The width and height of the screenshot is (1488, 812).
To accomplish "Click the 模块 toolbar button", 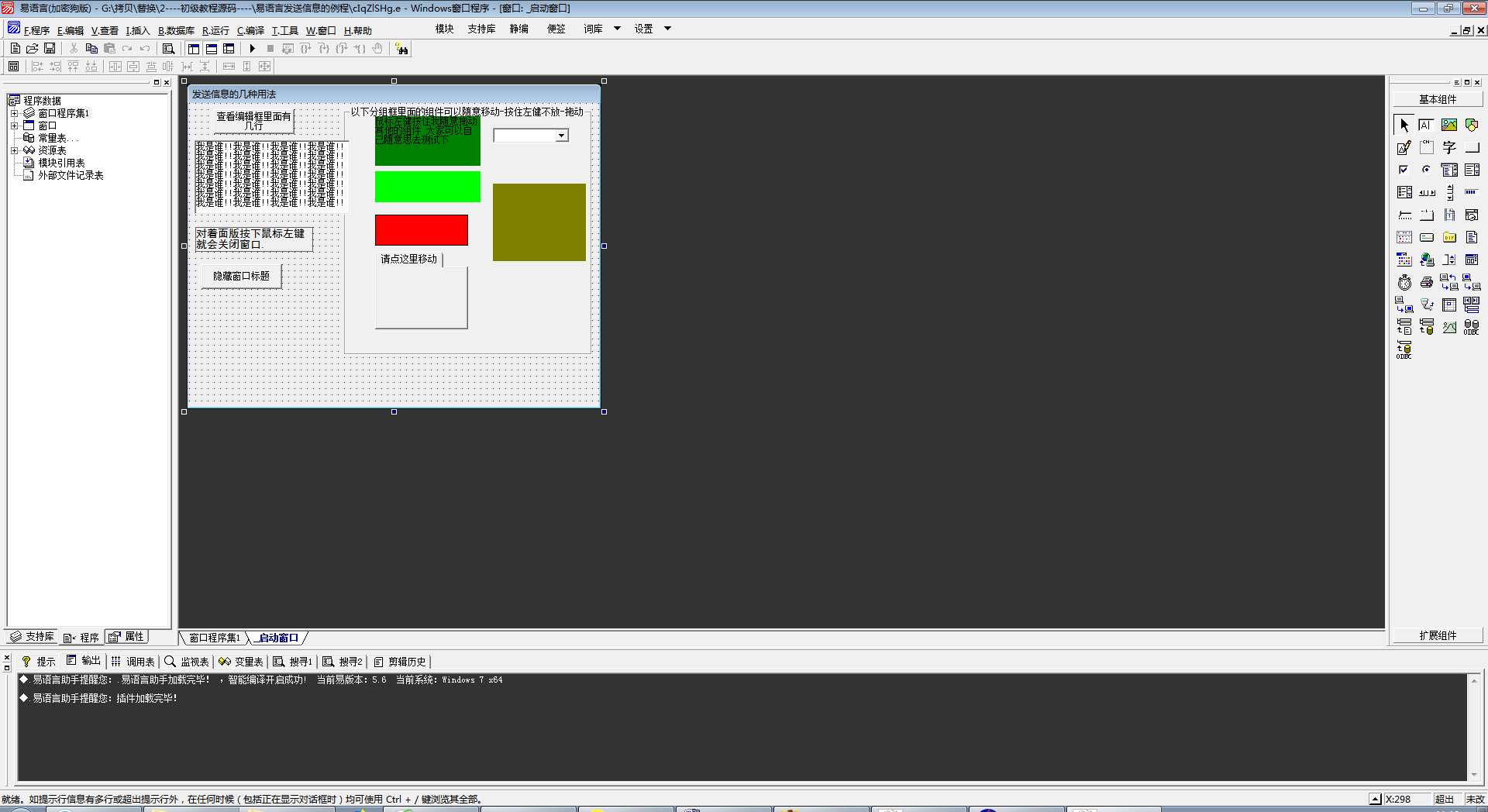I will pyautogui.click(x=444, y=29).
